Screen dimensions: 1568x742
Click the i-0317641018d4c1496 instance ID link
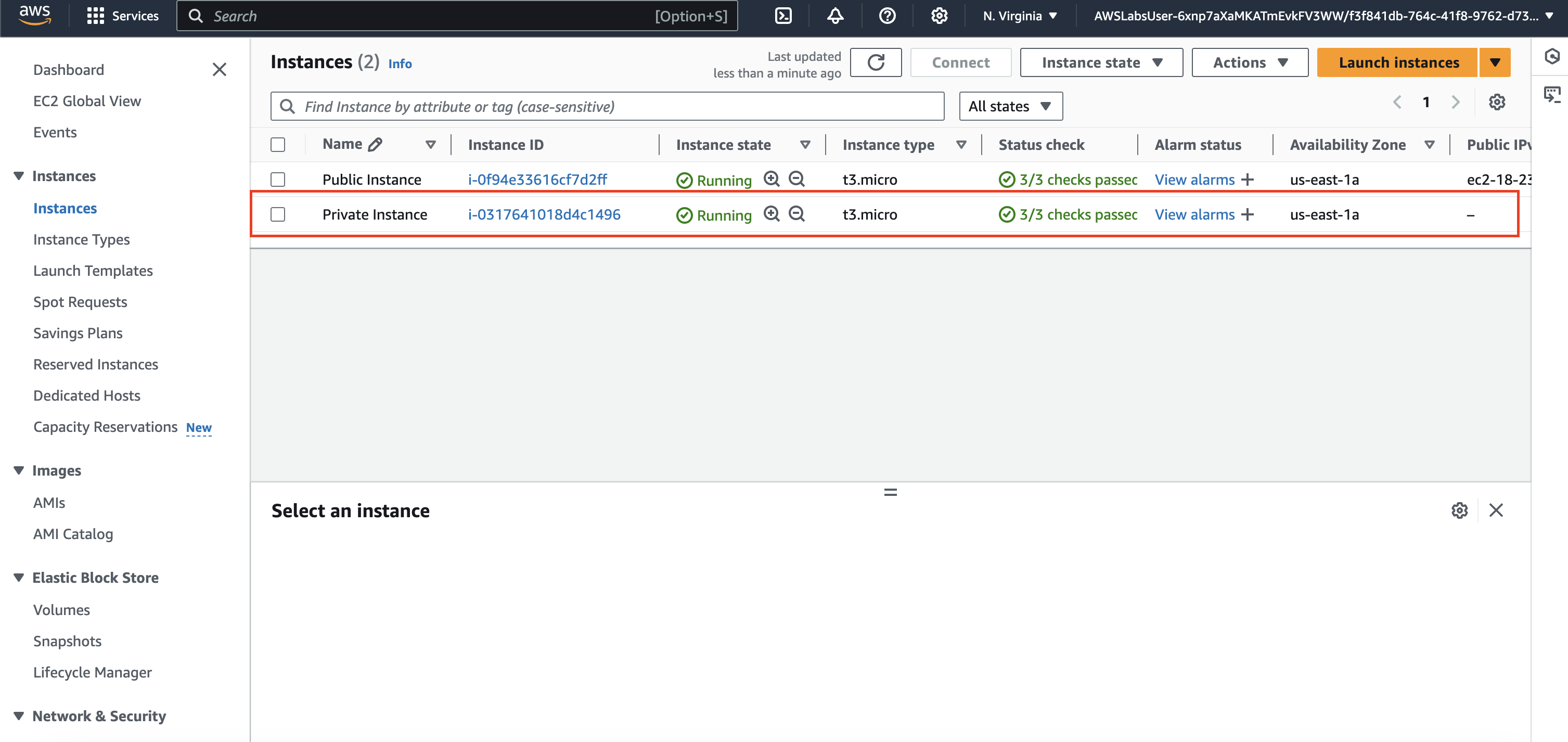point(544,214)
